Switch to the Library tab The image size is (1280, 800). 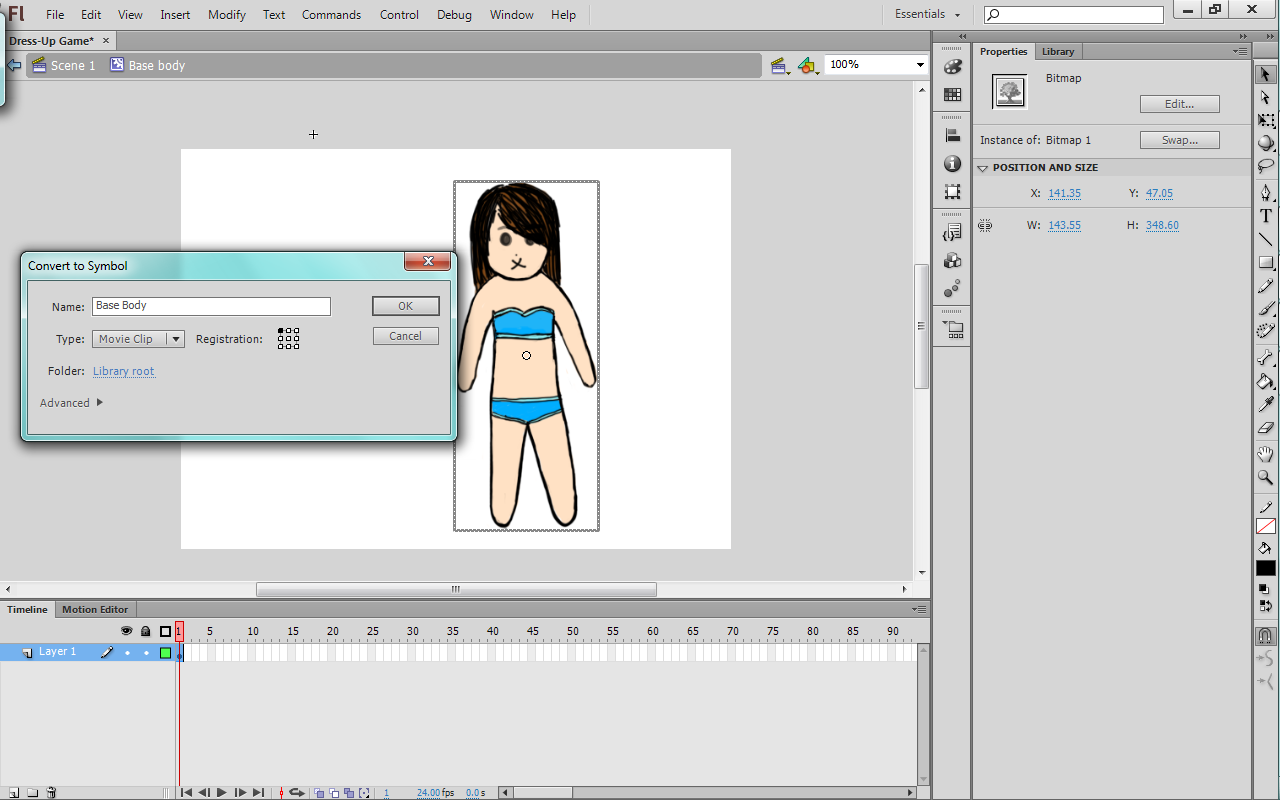pos(1057,52)
